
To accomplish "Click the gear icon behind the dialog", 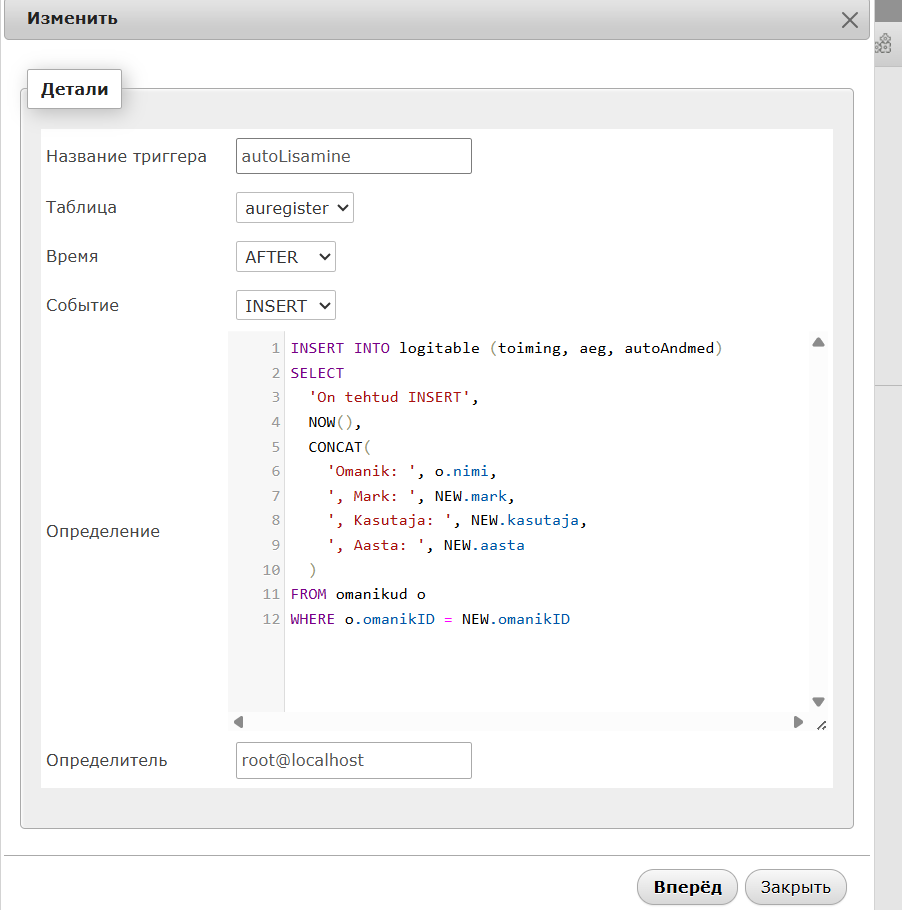I will [883, 44].
